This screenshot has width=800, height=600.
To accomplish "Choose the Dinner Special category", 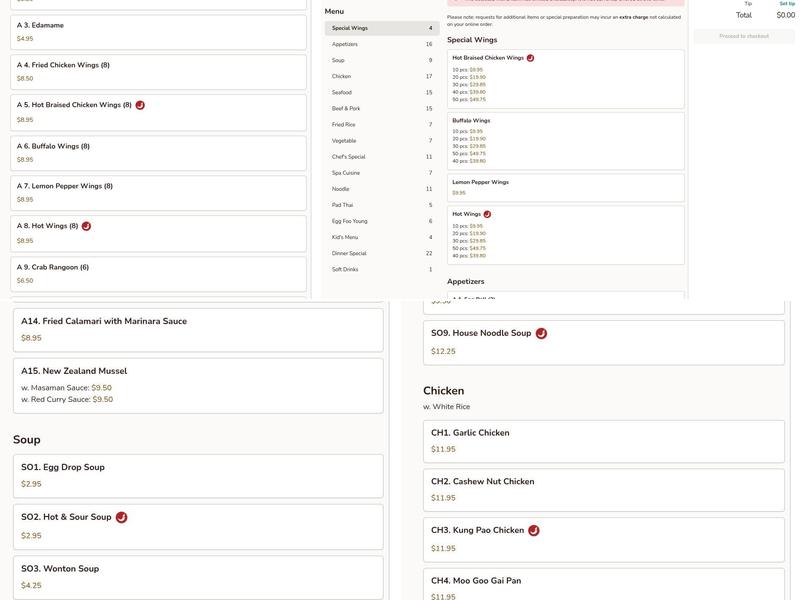I will pyautogui.click(x=382, y=253).
